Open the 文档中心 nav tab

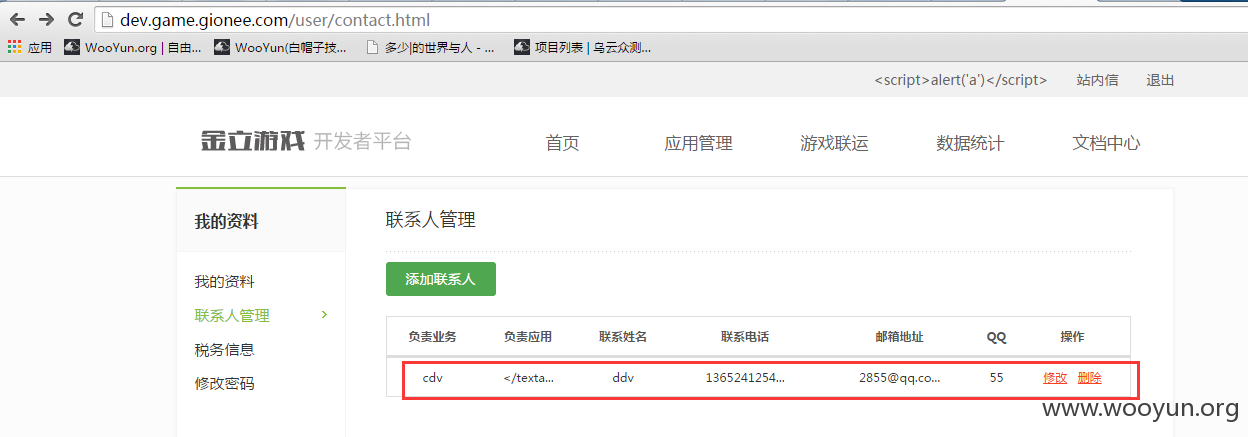coord(1106,143)
